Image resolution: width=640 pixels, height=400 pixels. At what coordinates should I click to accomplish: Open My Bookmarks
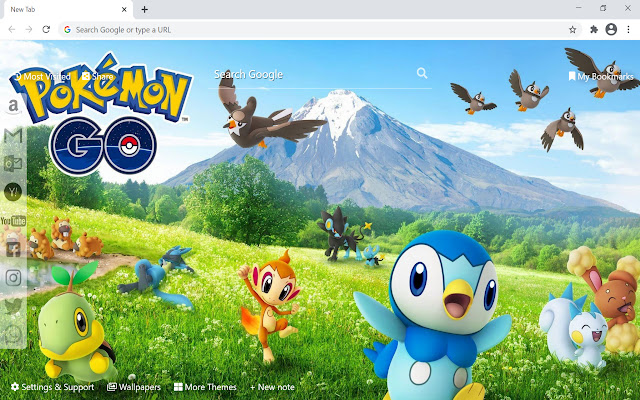[601, 76]
